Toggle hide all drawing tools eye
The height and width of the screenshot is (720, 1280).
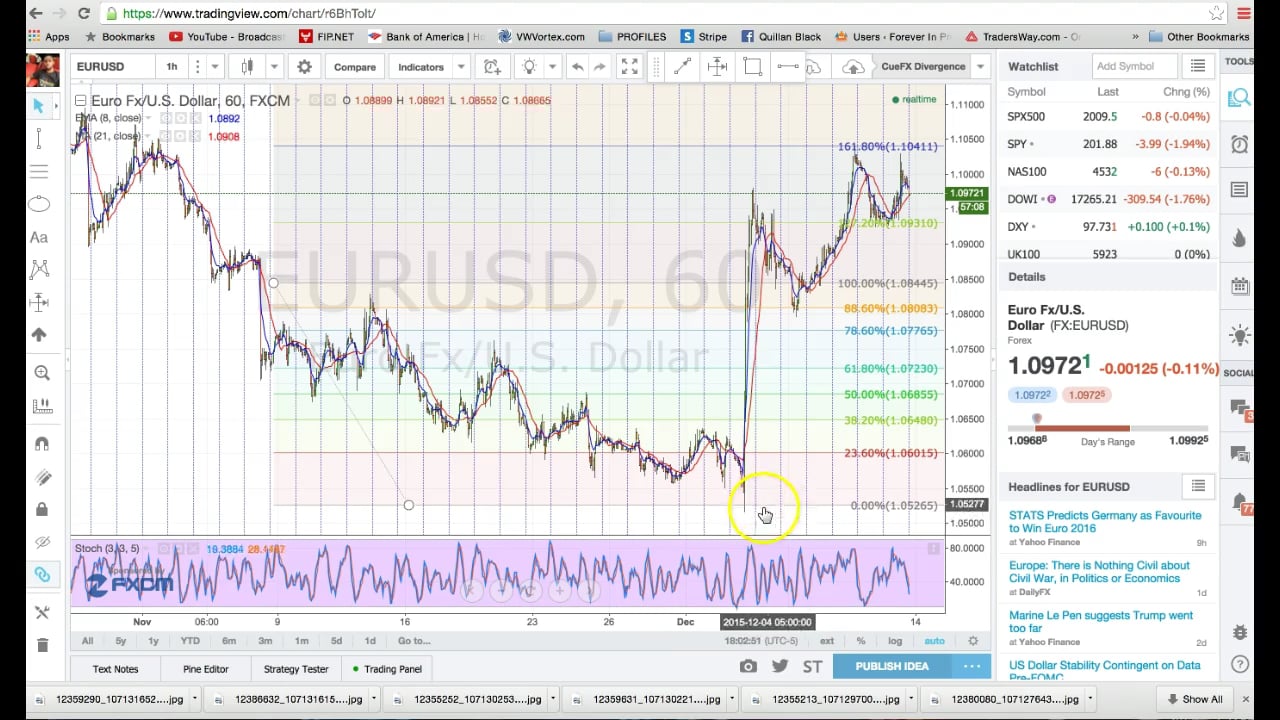pyautogui.click(x=41, y=542)
